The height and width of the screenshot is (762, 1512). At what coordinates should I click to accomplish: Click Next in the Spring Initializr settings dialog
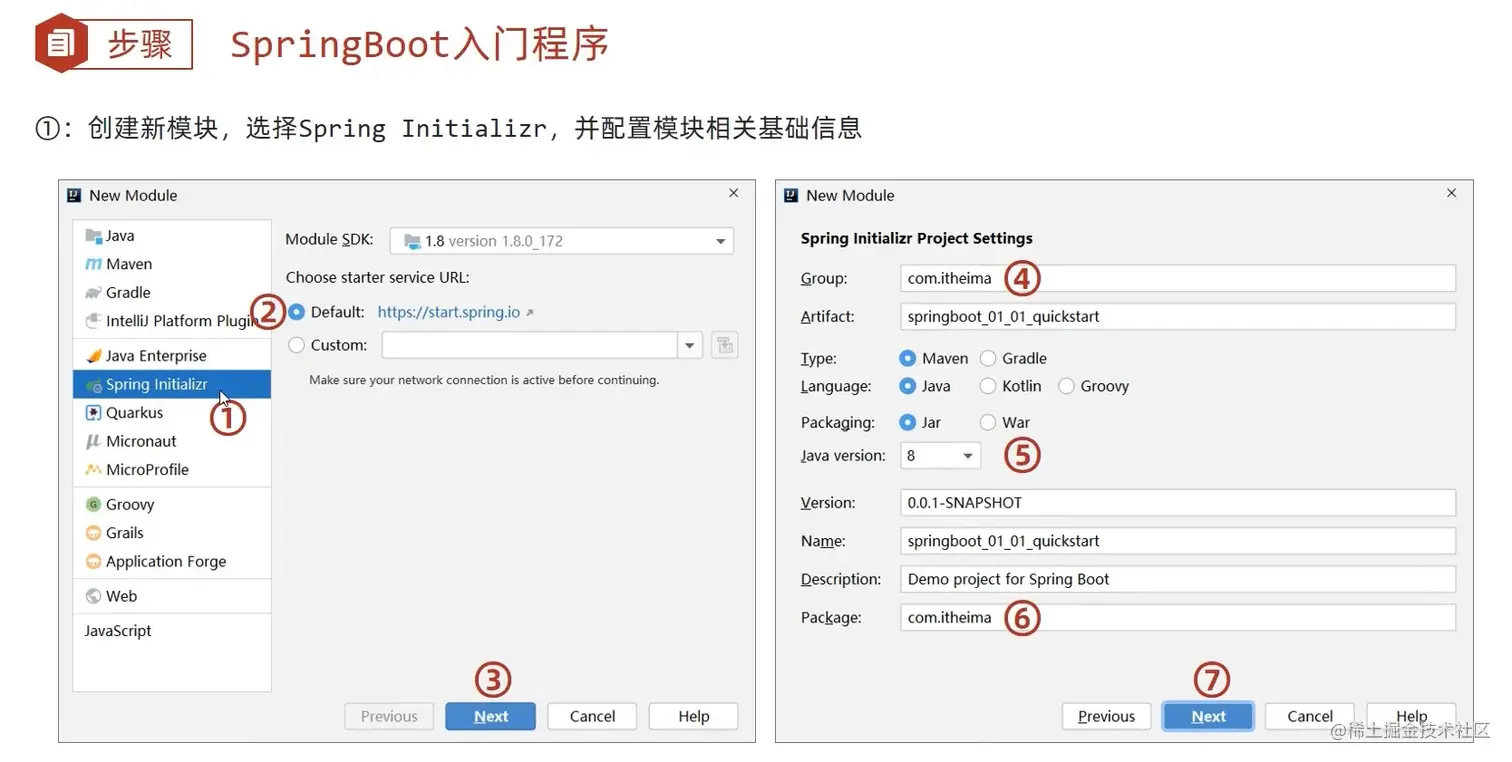click(x=1208, y=716)
